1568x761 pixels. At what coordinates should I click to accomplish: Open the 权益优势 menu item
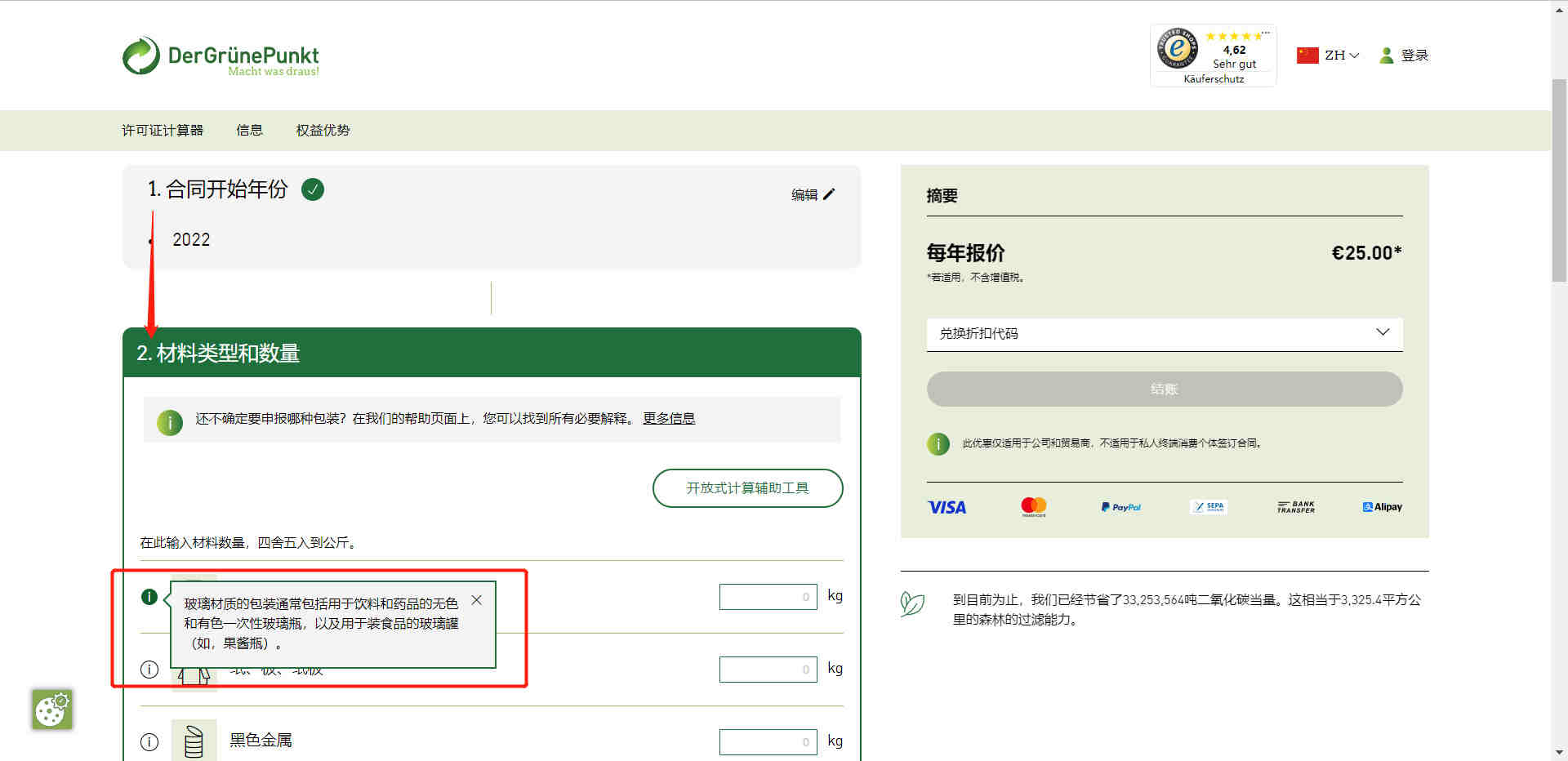click(x=323, y=131)
